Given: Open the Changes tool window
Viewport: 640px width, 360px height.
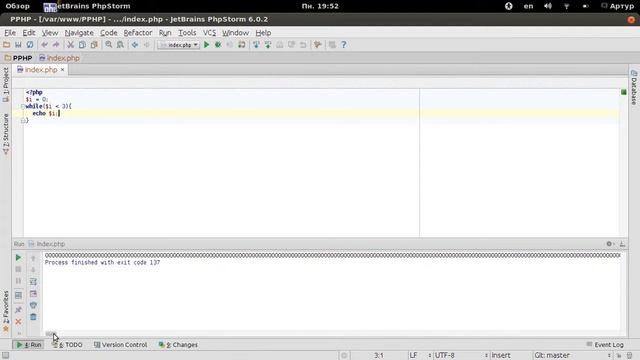Looking at the screenshot, I should [178, 345].
